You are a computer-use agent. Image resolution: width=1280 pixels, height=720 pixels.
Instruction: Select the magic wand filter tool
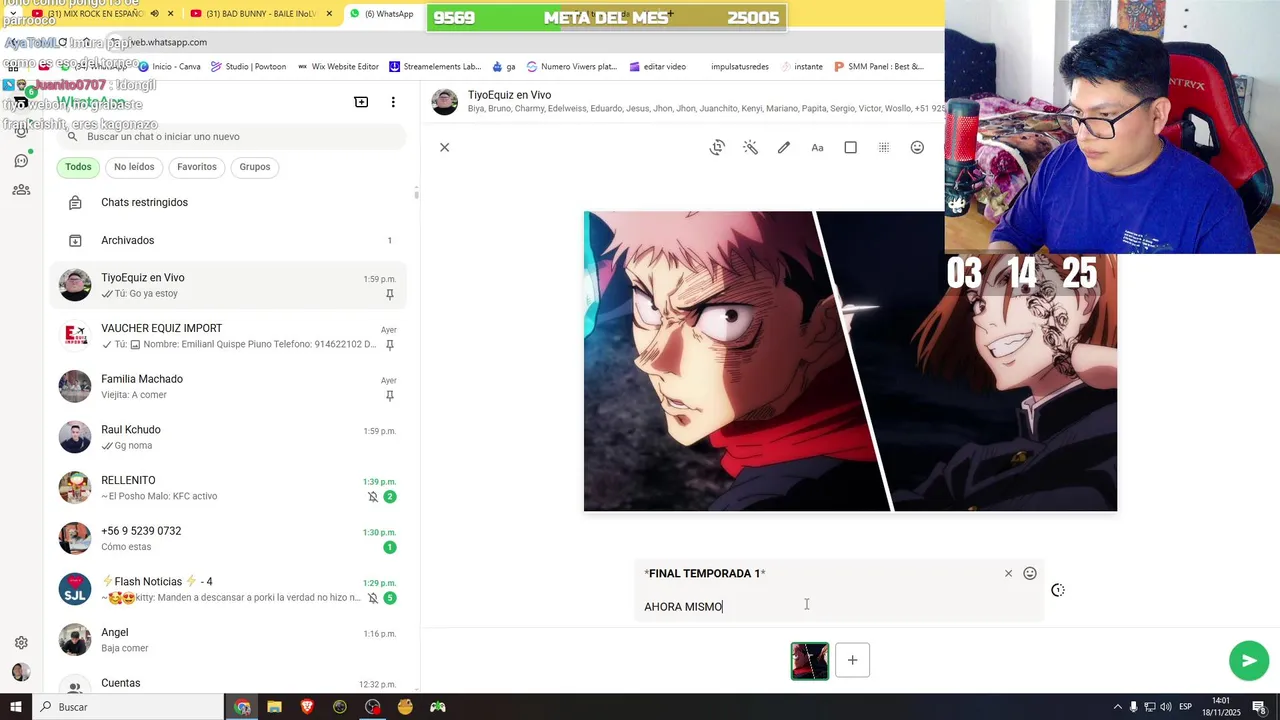click(x=750, y=147)
